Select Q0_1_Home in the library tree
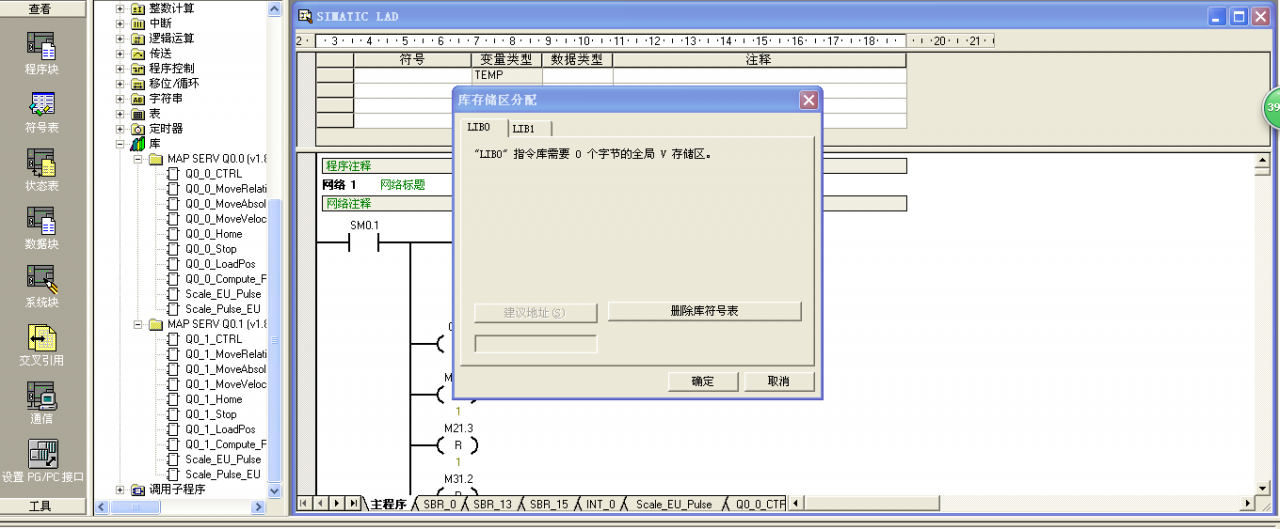The image size is (1280, 529). [213, 399]
